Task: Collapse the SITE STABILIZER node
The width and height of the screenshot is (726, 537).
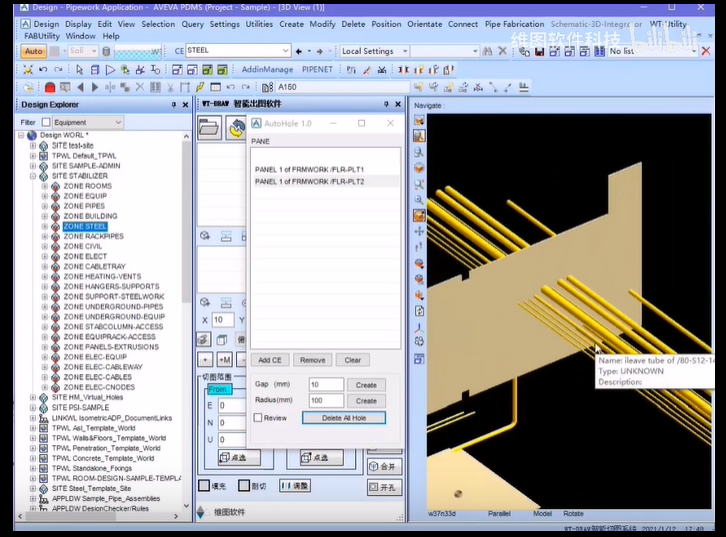Action: coord(33,176)
